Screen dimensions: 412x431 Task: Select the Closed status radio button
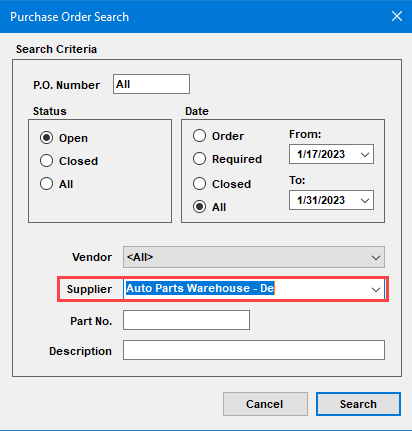pos(46,161)
